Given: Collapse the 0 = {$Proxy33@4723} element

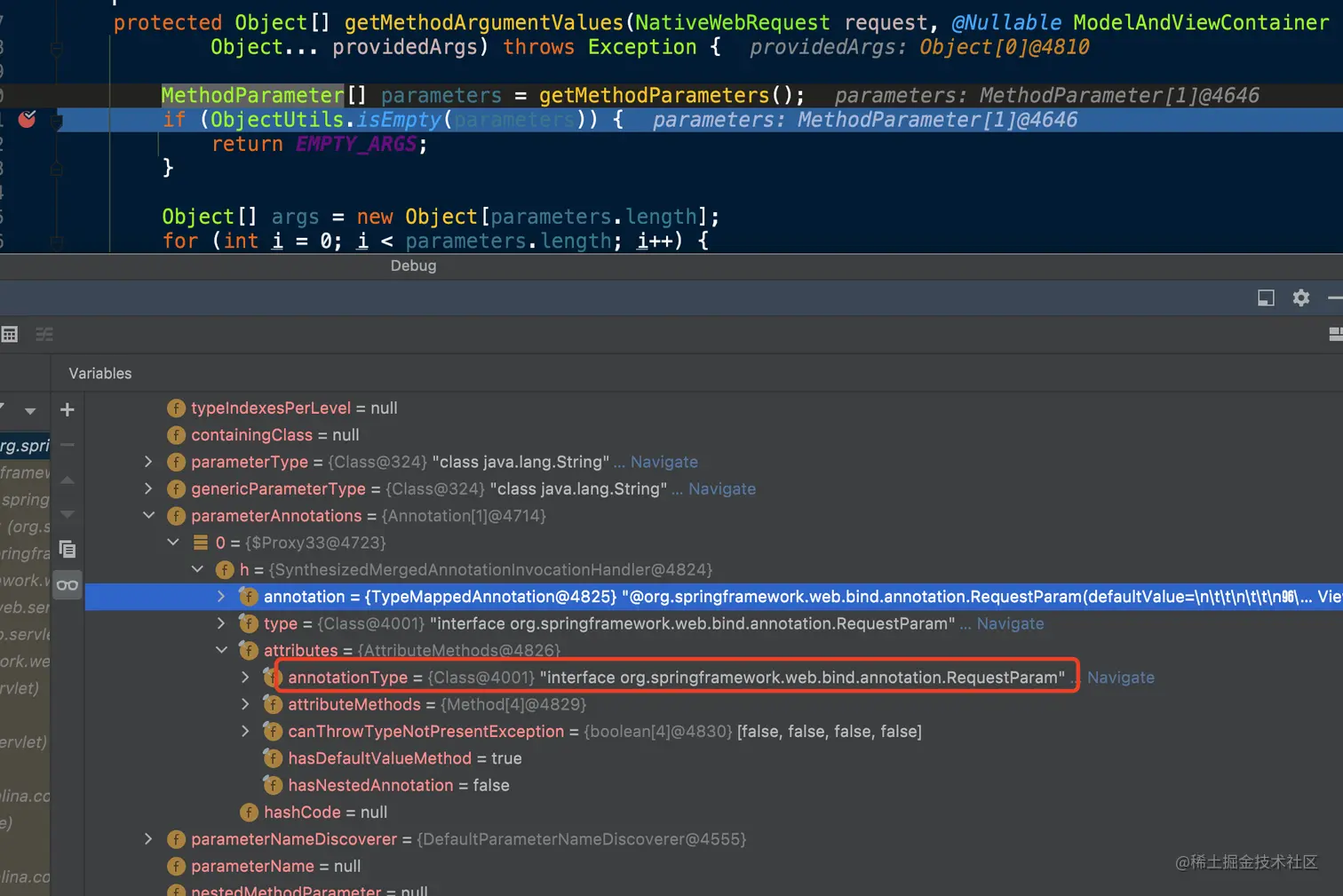Looking at the screenshot, I should tap(173, 543).
